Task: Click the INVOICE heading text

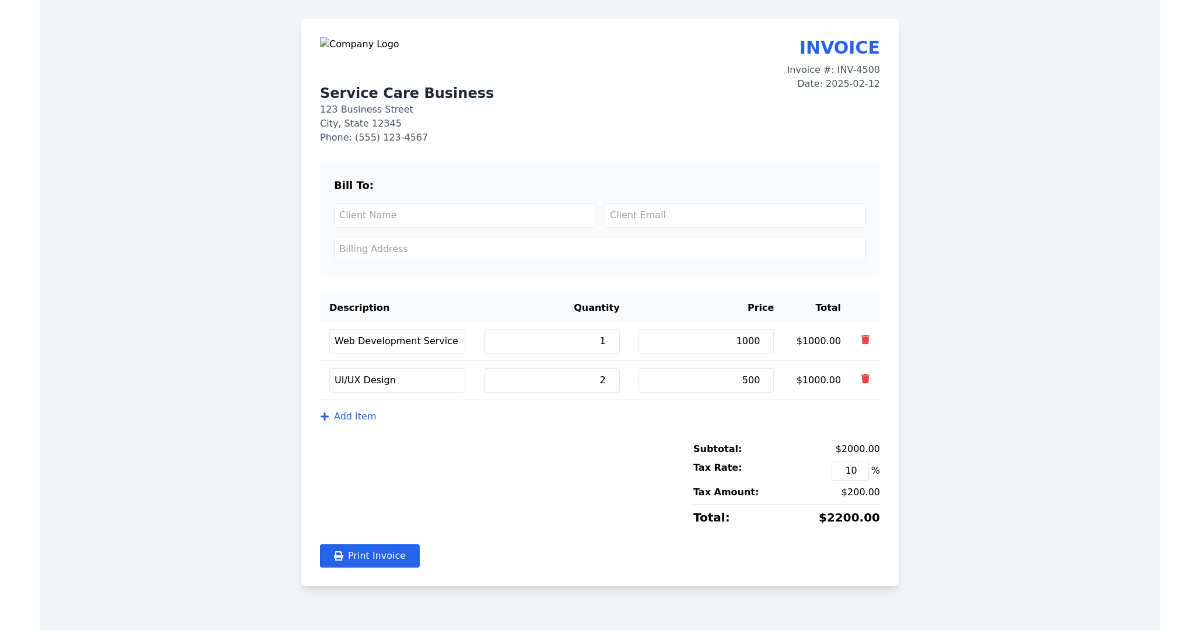Action: pos(839,47)
